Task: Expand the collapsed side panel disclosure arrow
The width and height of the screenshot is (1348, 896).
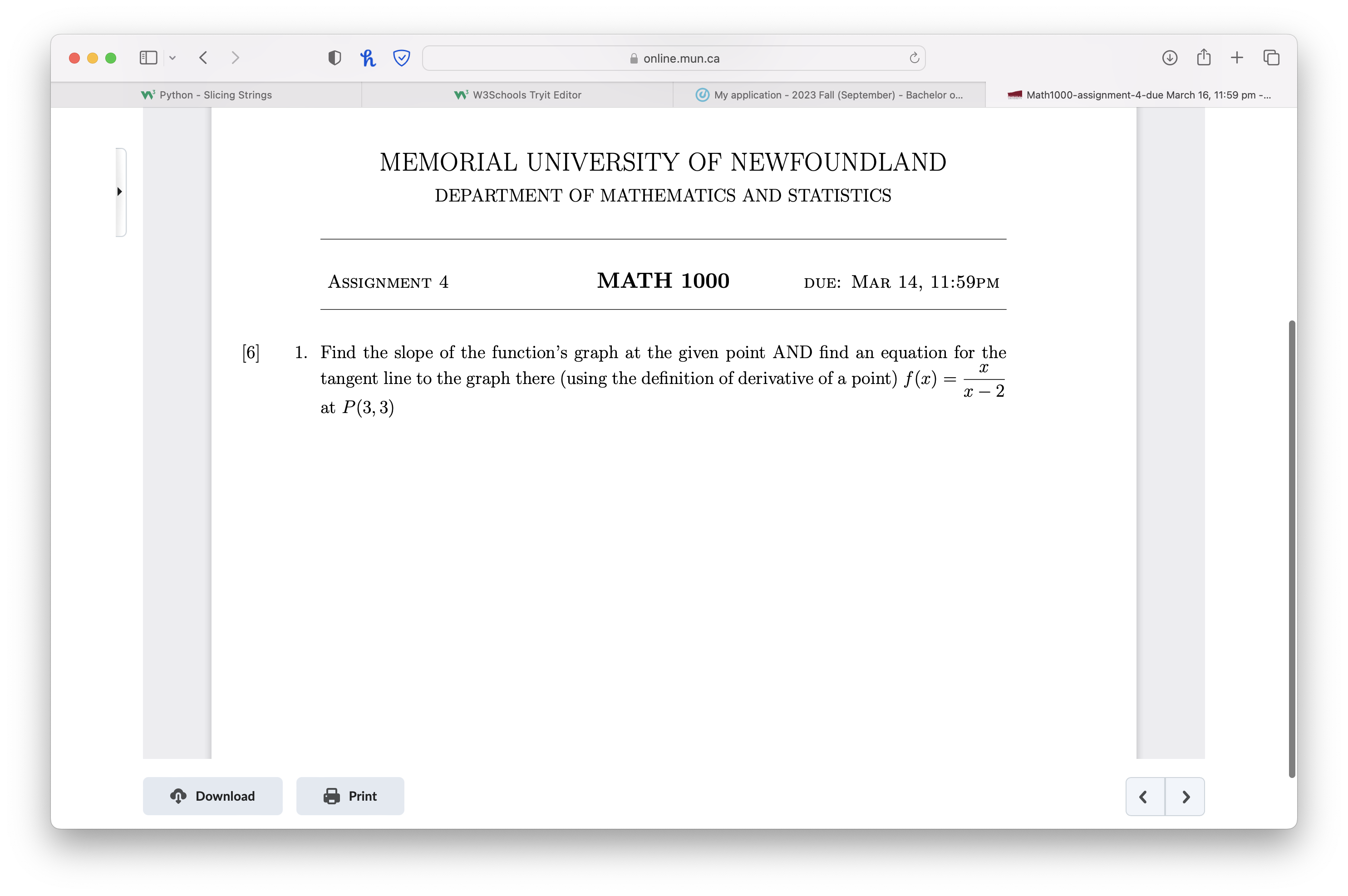Action: [119, 192]
